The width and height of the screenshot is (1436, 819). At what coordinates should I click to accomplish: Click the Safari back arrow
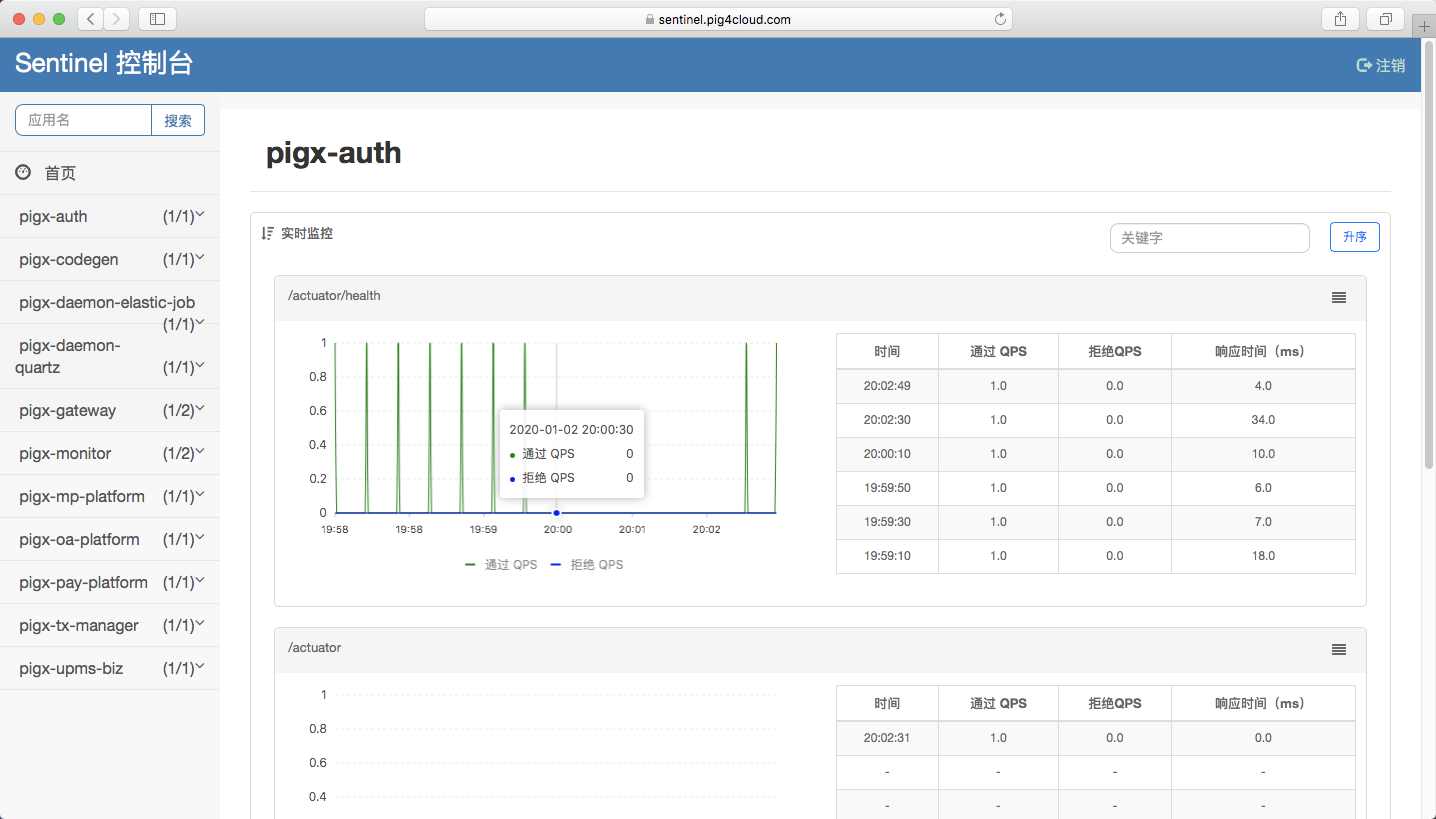91,19
